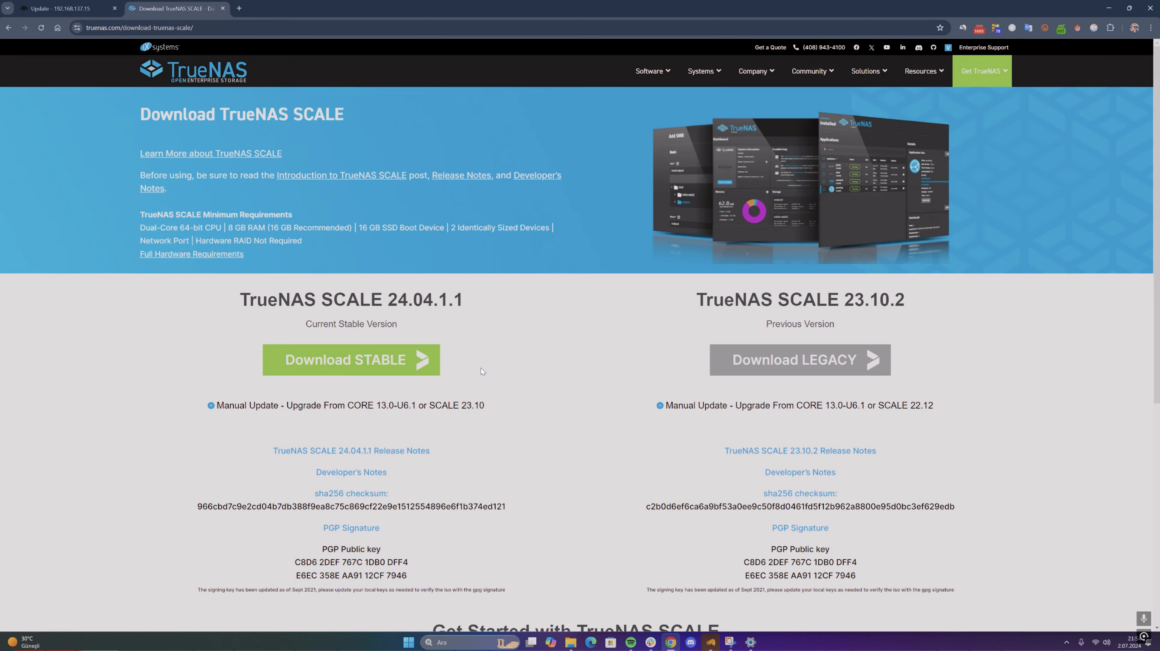Open TrueNAS X (Twitter) icon
The height and width of the screenshot is (651, 1160).
[x=871, y=47]
